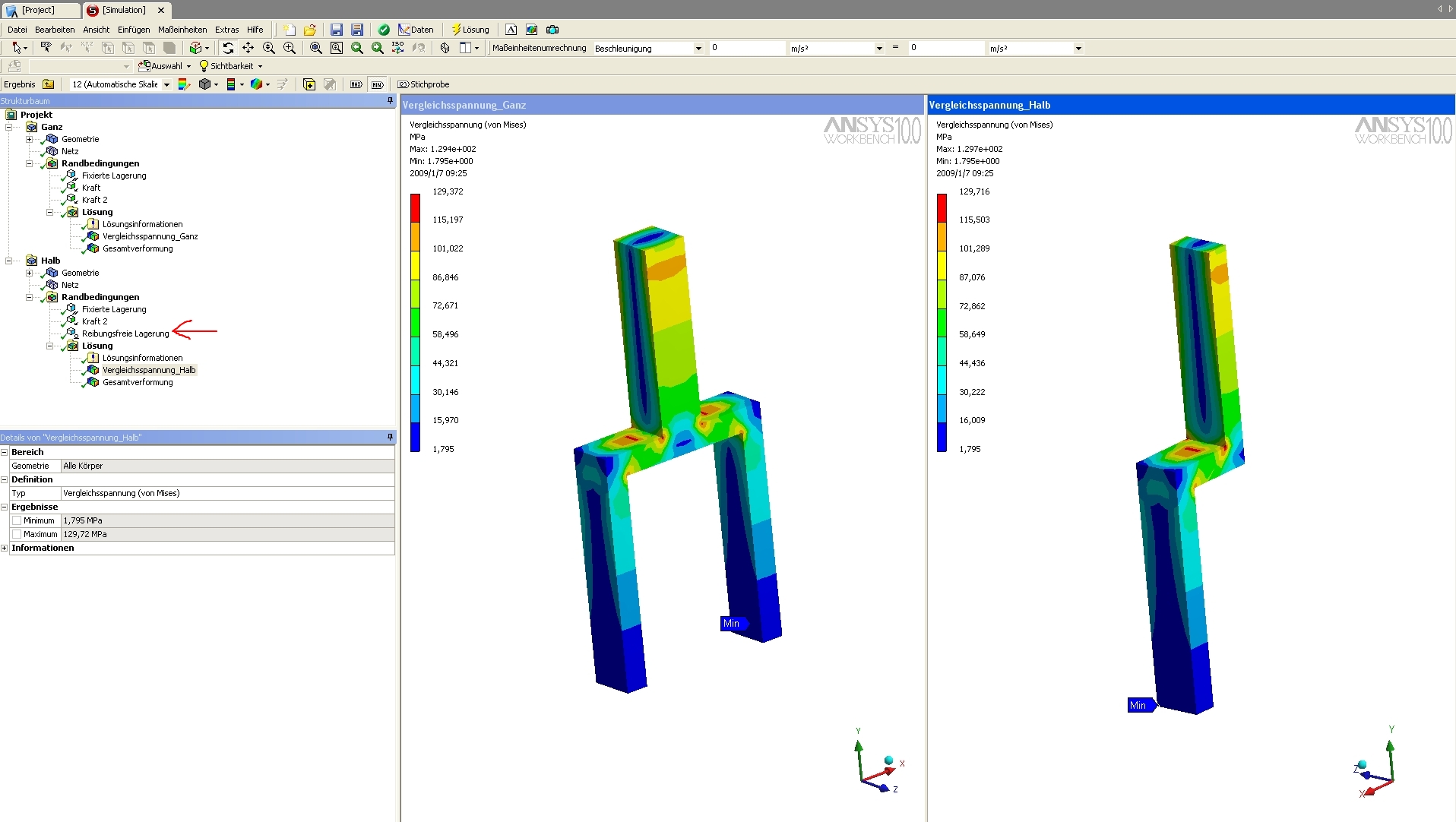Click Zoom to Fit icon
The height and width of the screenshot is (822, 1456).
point(316,48)
